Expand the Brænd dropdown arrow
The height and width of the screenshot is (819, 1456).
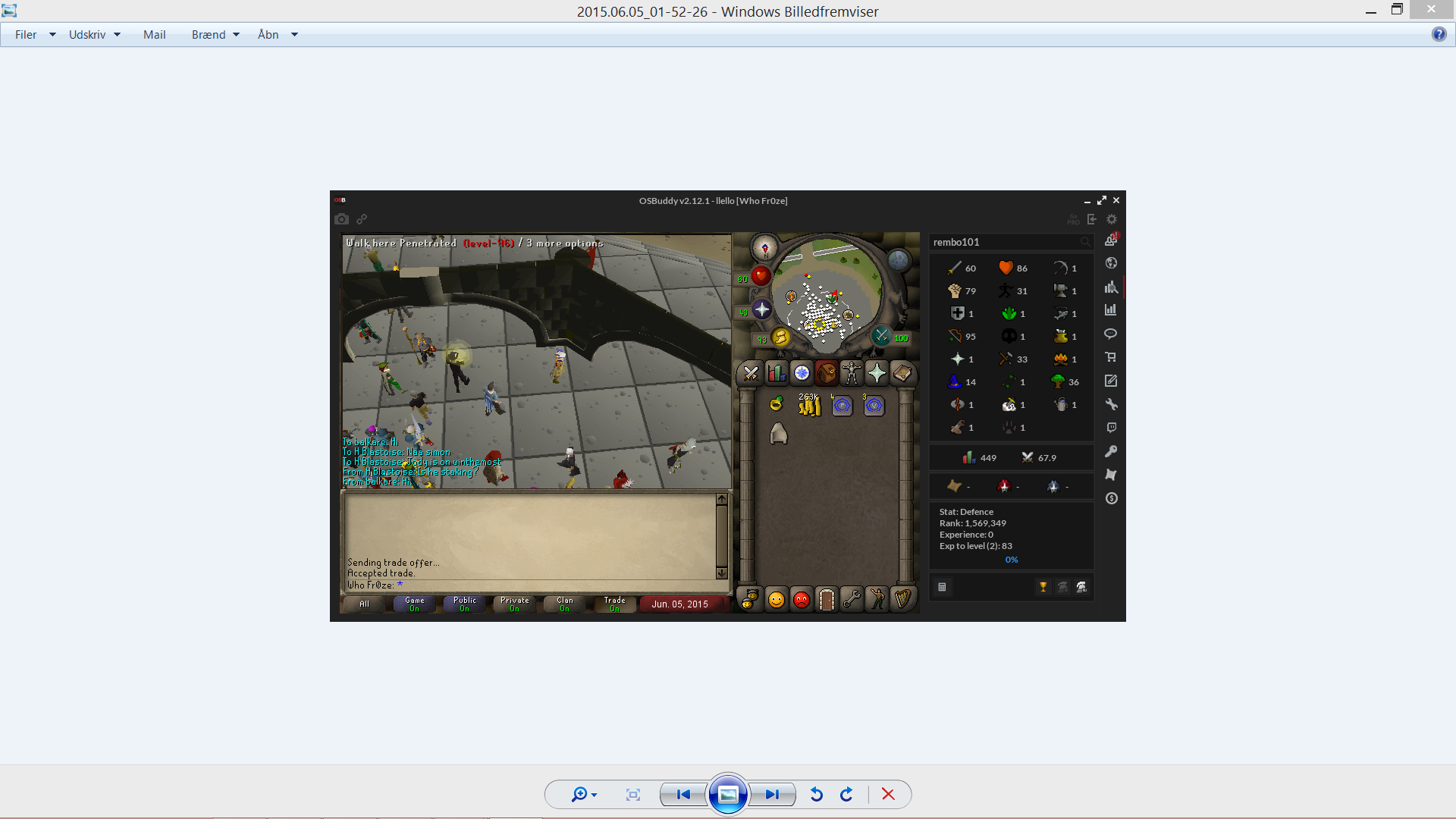coord(237,35)
